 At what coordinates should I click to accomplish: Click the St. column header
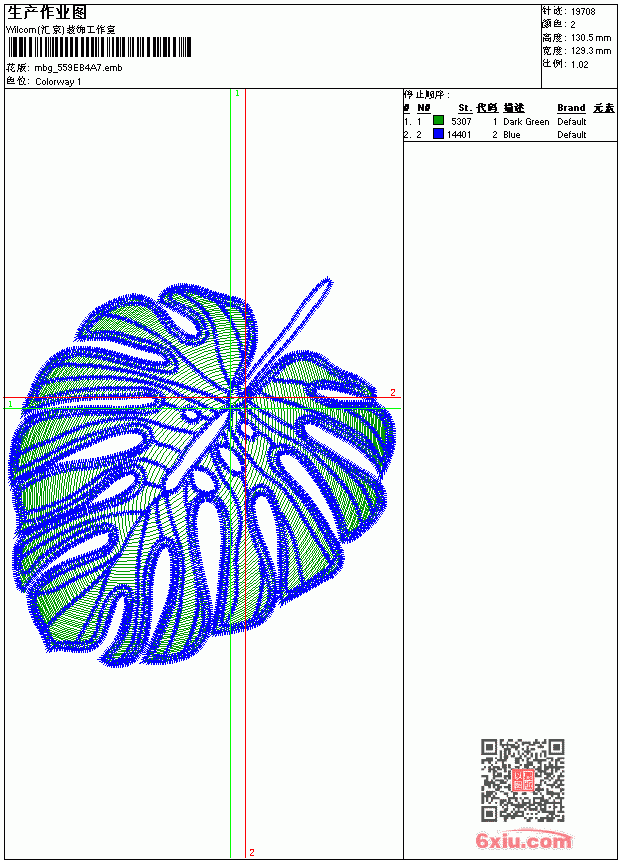pyautogui.click(x=465, y=108)
